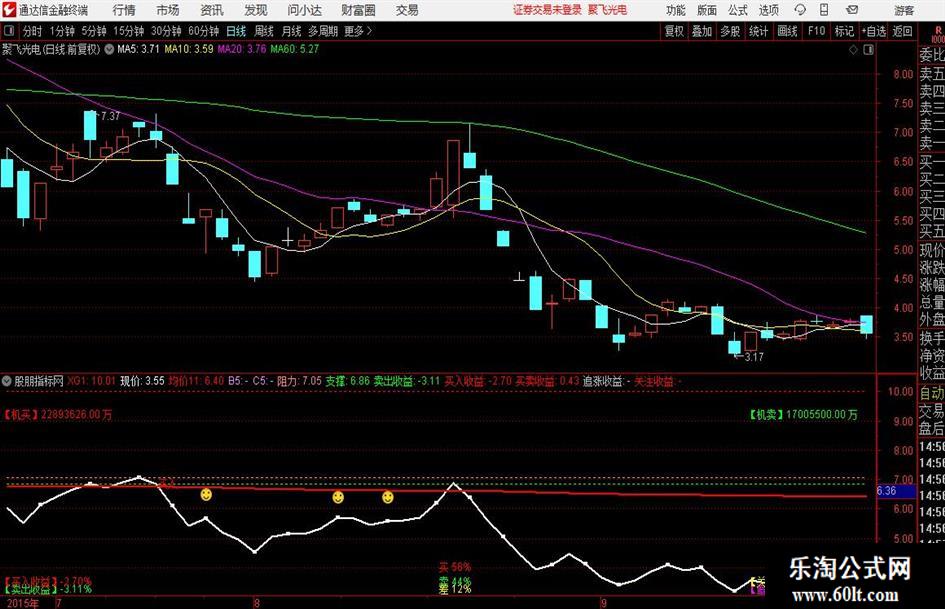
Task: Click the 聚飞光电 stock name in title bar
Action: (608, 10)
